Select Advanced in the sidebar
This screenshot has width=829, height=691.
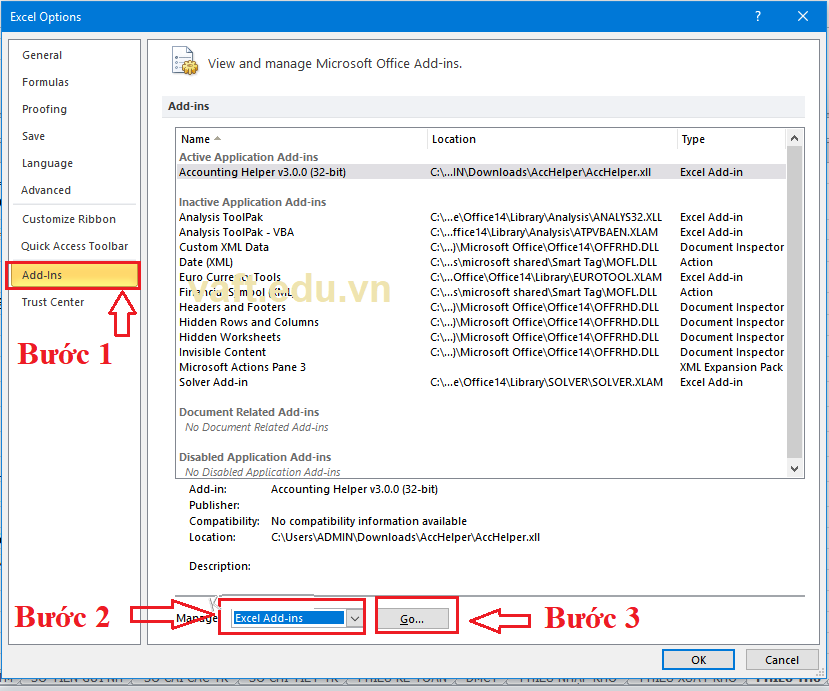click(45, 190)
